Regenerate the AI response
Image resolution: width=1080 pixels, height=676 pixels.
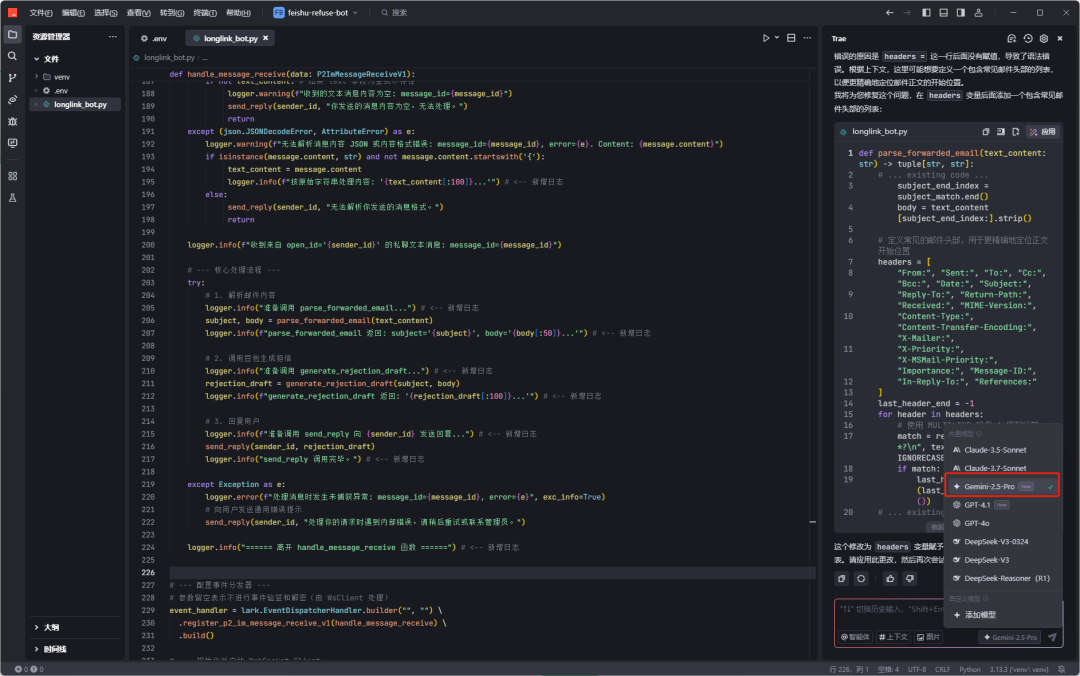(x=861, y=578)
